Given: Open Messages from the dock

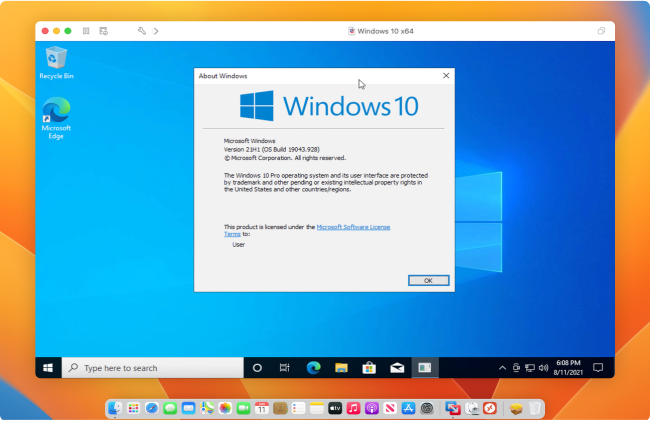Looking at the screenshot, I should (170, 409).
